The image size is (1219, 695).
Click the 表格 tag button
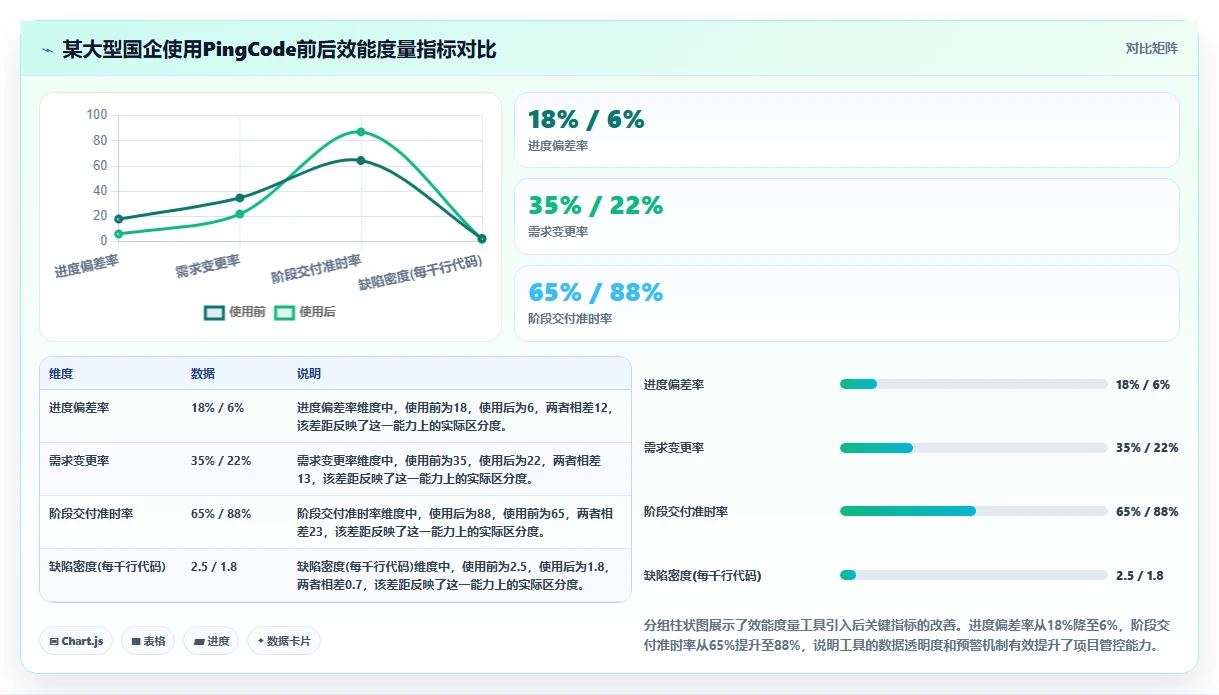point(148,641)
